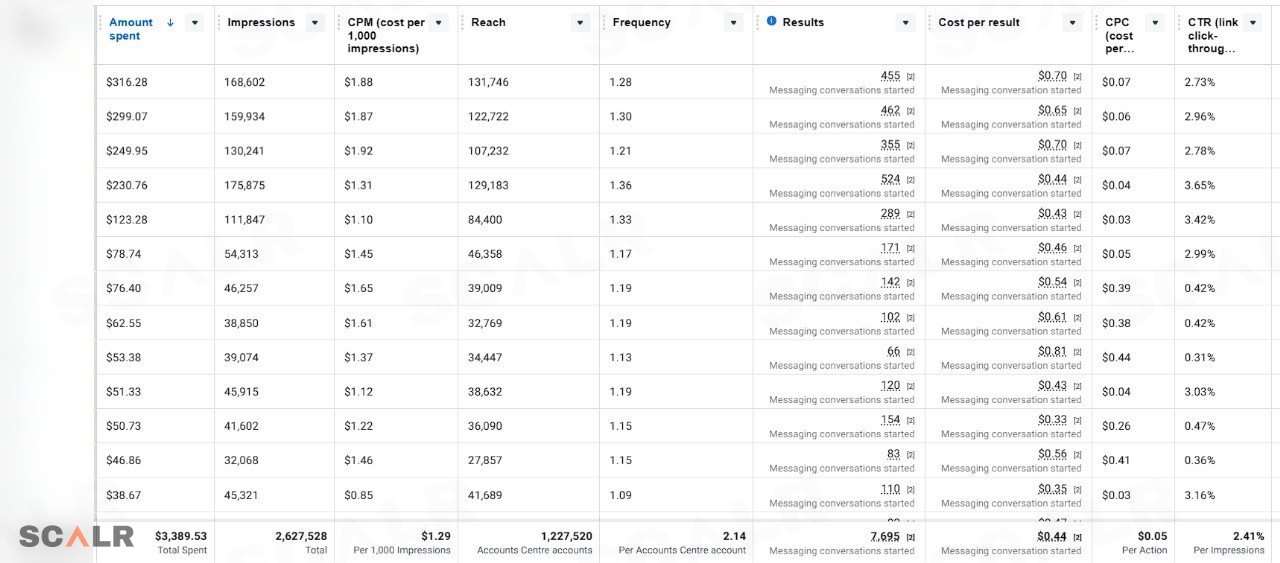Open the CPM column dropdown arrow

tap(438, 22)
